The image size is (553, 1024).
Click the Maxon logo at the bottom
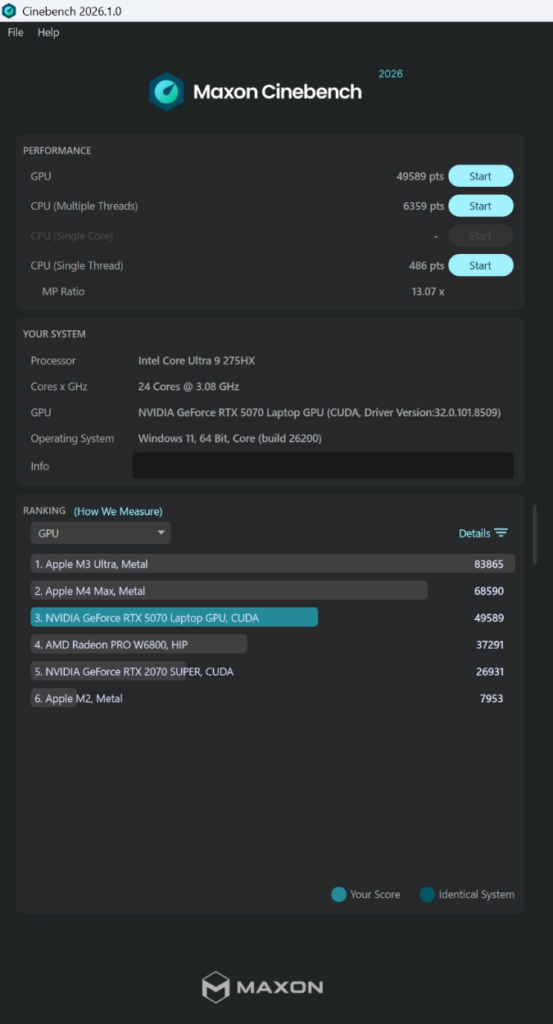point(262,987)
